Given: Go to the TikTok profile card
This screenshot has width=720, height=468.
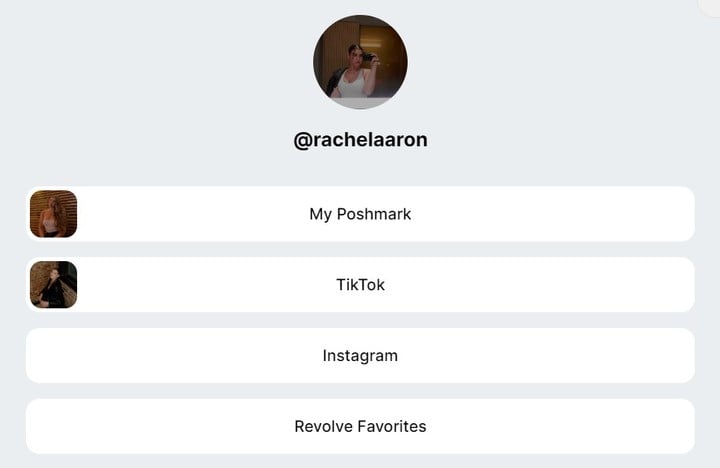Looking at the screenshot, I should (x=360, y=285).
